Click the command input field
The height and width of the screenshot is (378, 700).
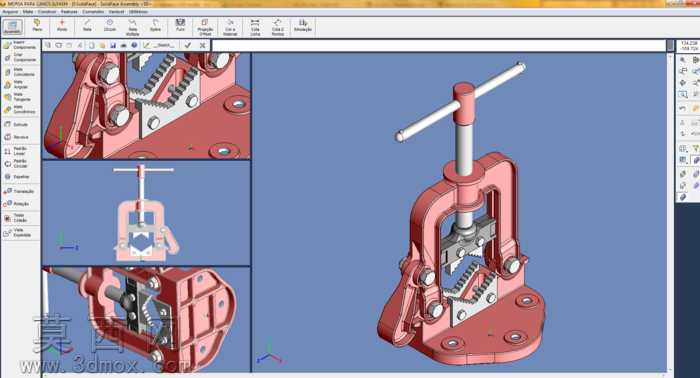pos(439,46)
